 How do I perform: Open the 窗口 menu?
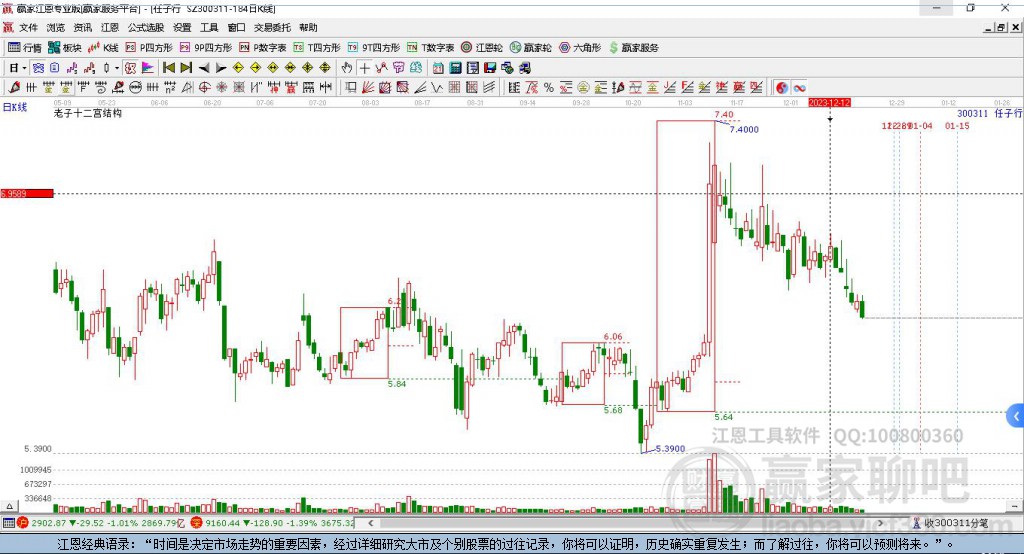236,27
